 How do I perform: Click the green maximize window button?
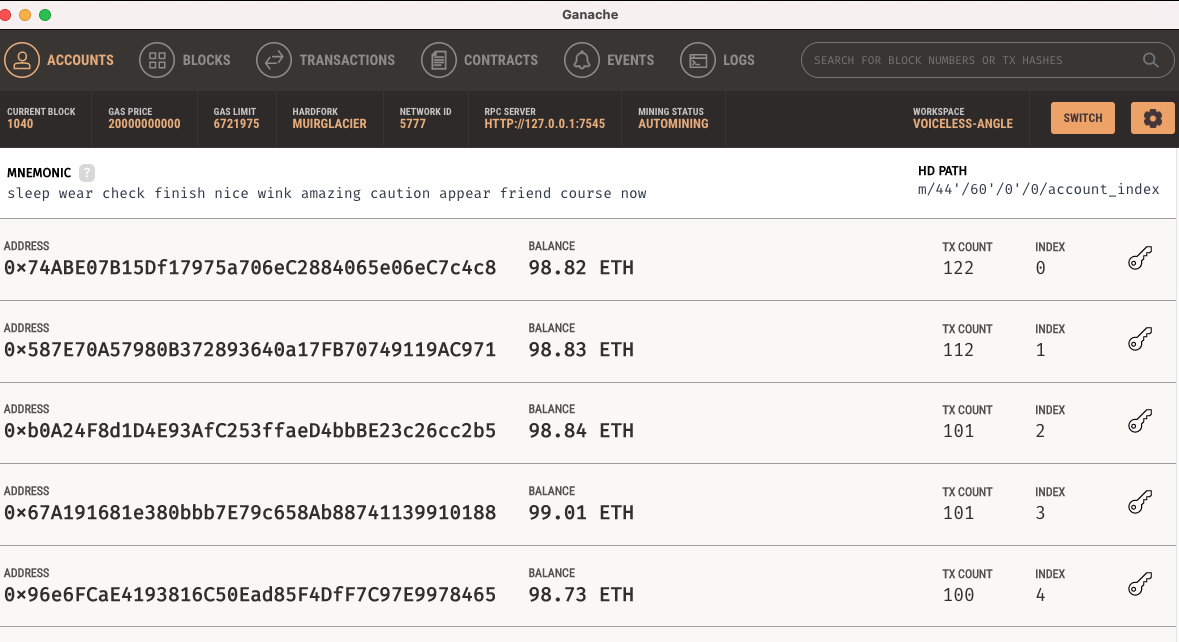point(45,15)
